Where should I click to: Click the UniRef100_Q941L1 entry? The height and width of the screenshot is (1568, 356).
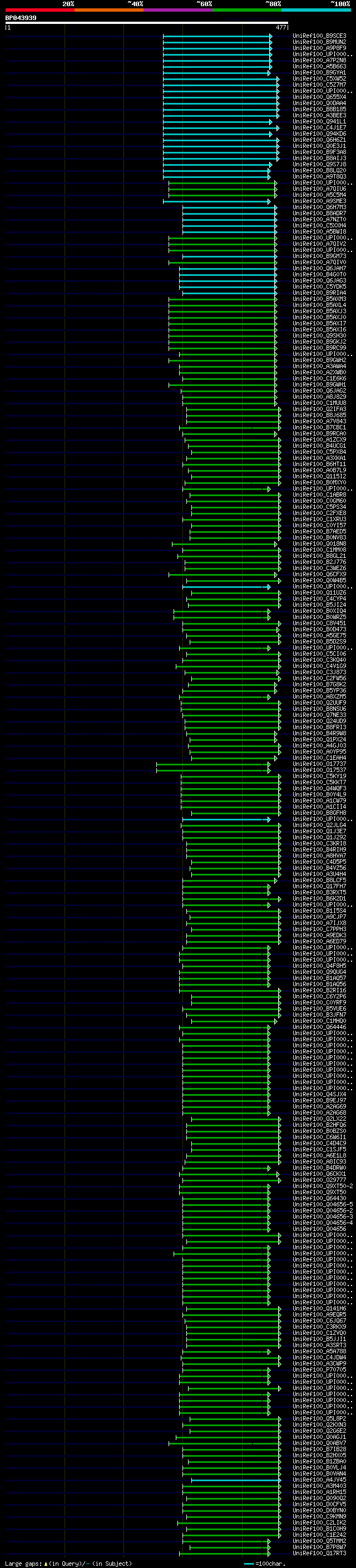[319, 121]
